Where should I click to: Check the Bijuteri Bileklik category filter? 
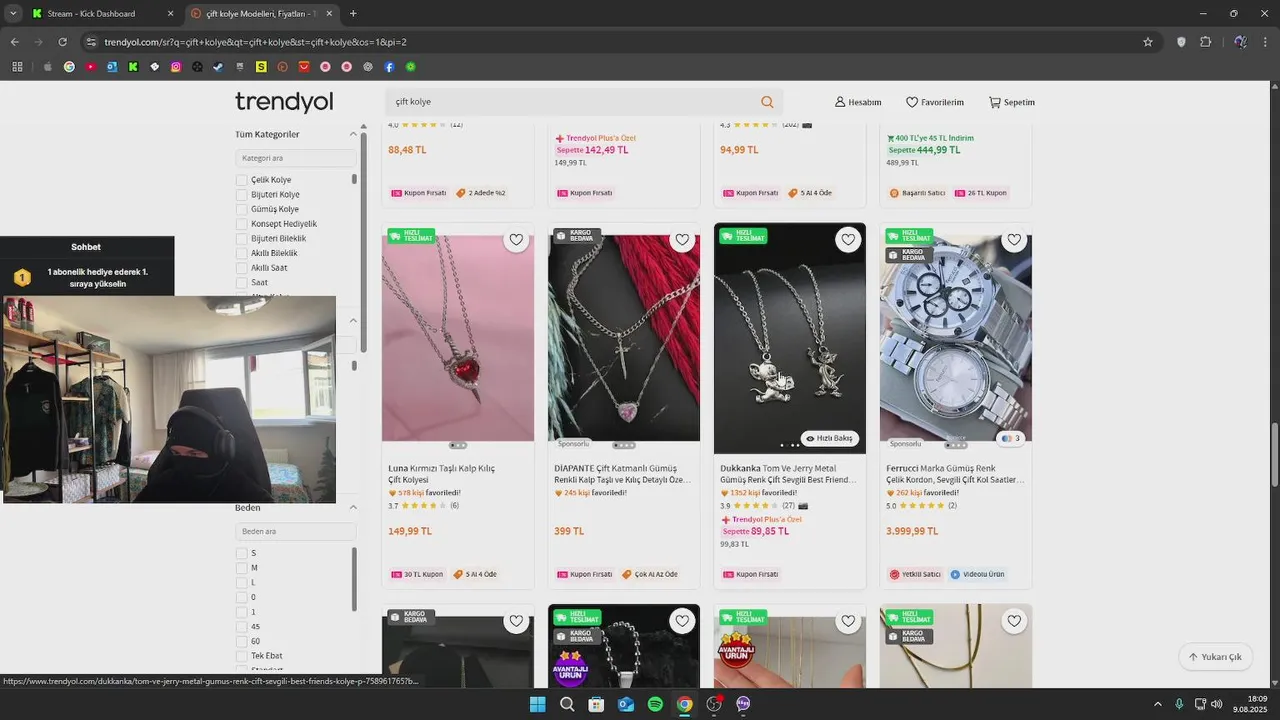point(241,239)
